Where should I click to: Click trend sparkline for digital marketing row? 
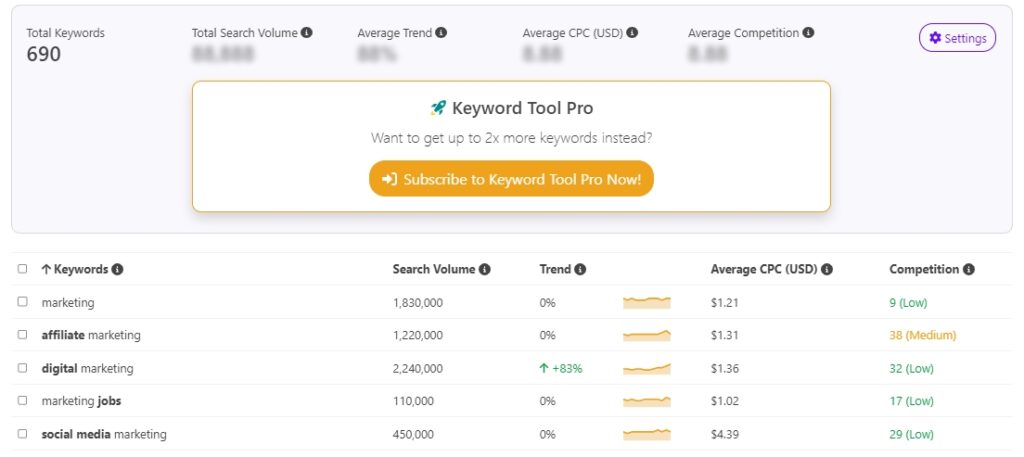(x=647, y=369)
